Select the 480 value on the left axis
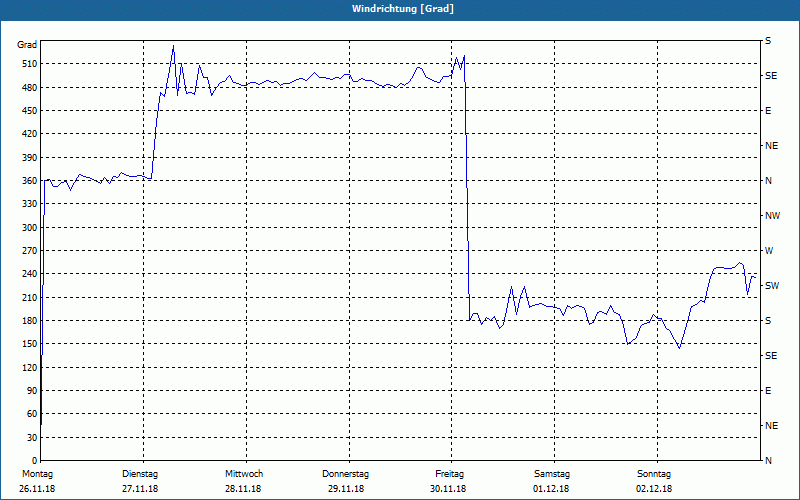Image resolution: width=800 pixels, height=500 pixels. tap(30, 87)
